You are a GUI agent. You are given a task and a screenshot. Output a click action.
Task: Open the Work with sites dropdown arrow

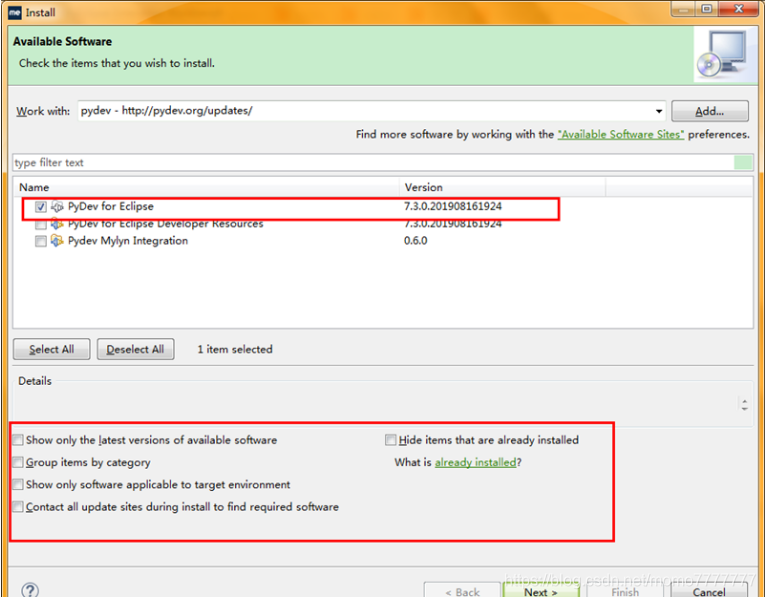tap(659, 111)
